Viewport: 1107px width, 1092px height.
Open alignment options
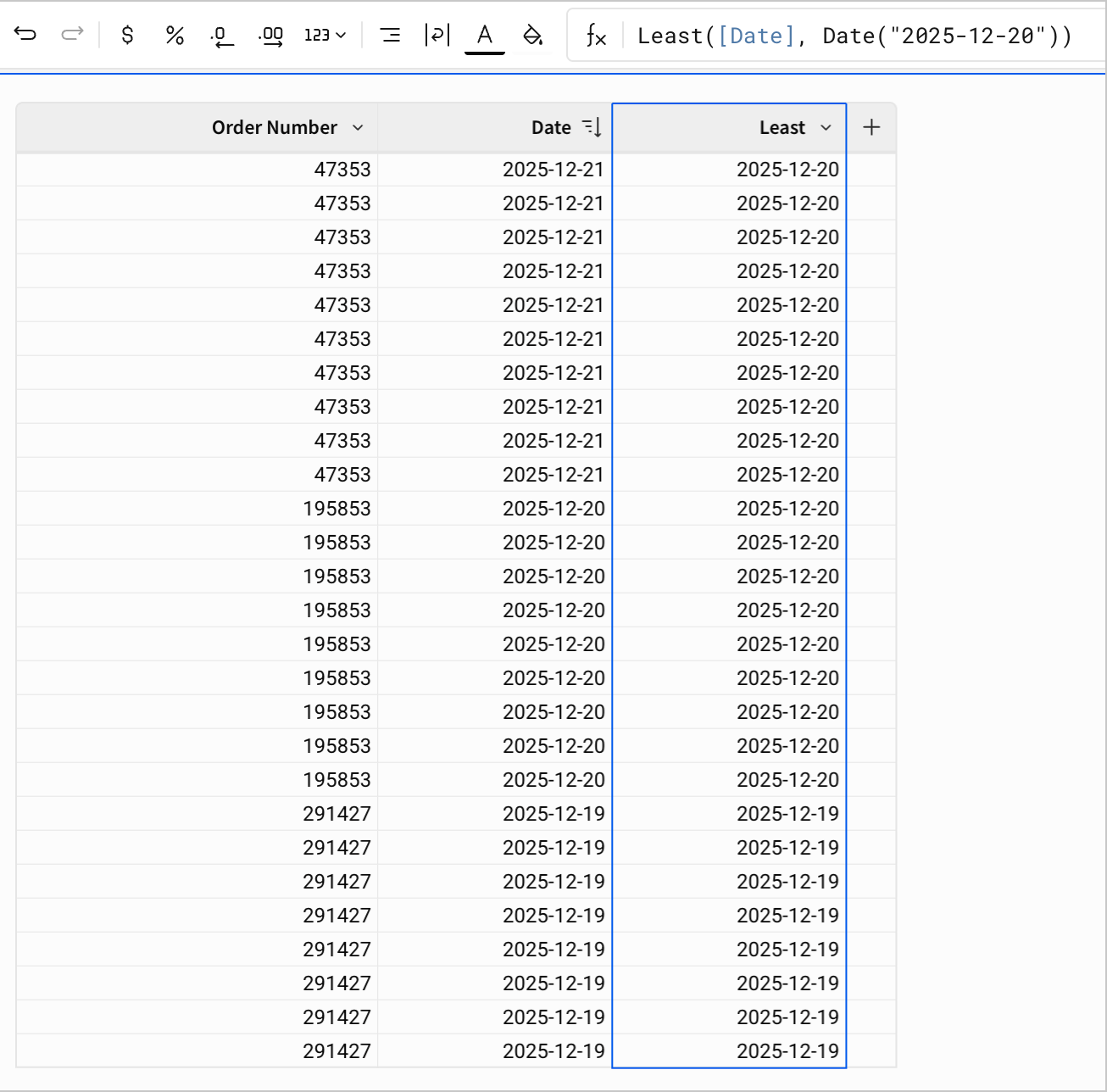(x=391, y=35)
